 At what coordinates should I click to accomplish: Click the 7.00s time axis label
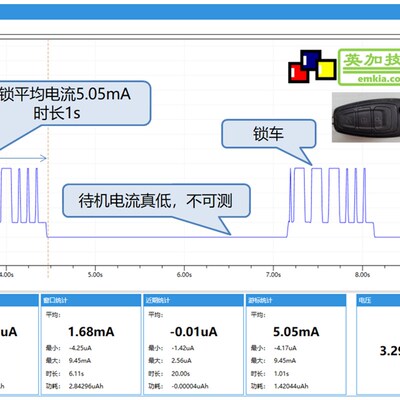273,275
